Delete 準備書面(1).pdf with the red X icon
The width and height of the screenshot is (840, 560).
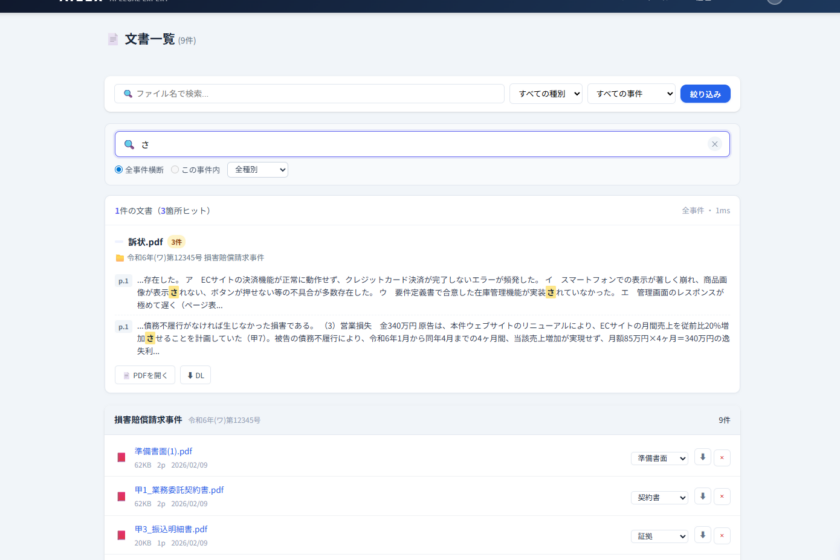722,457
